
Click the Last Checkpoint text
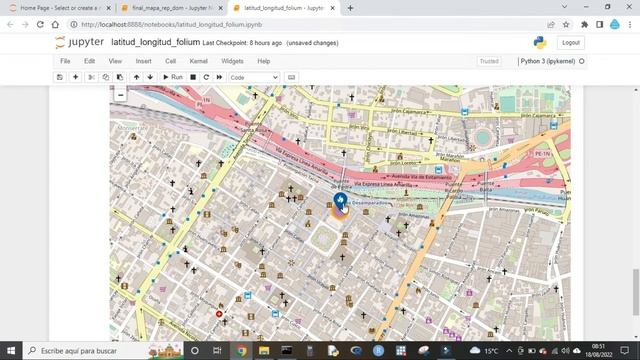click(242, 43)
